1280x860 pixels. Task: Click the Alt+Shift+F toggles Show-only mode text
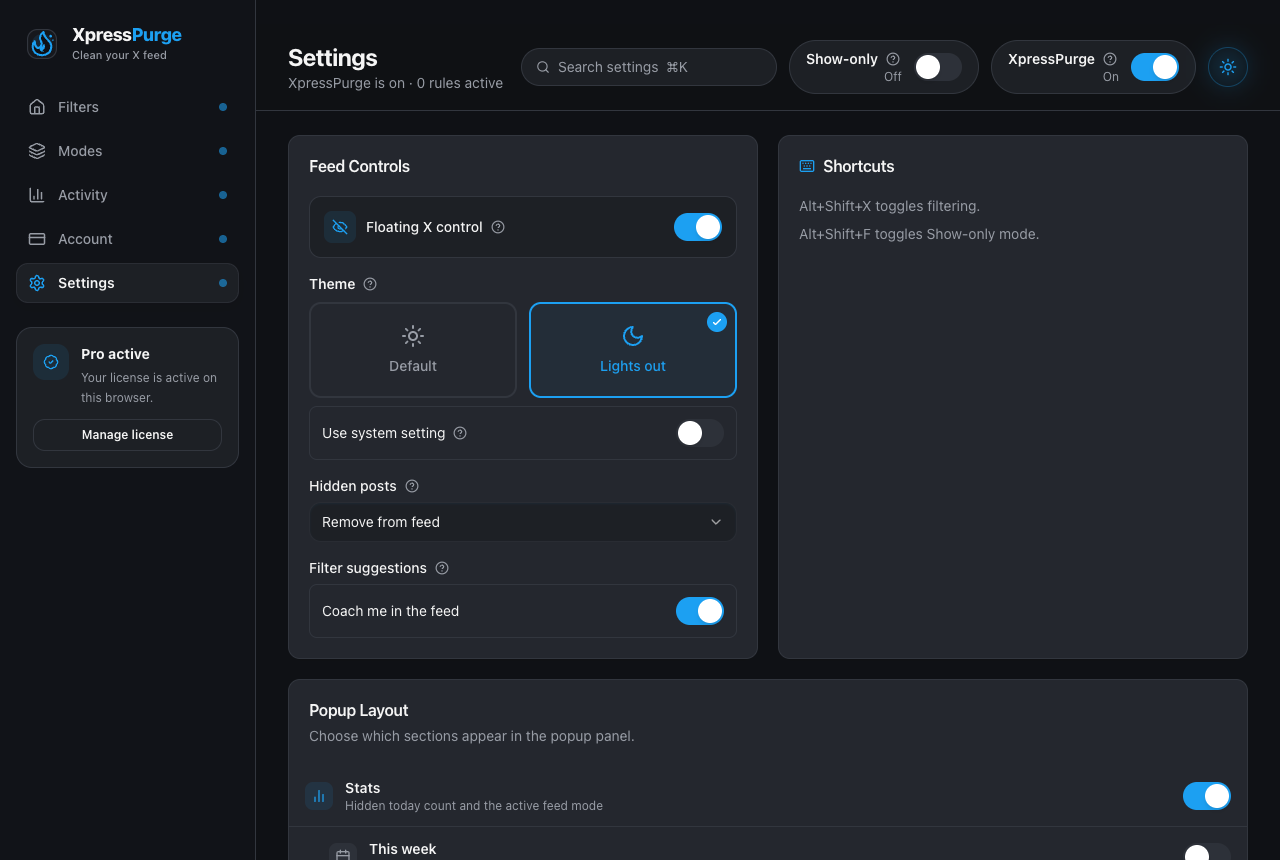coord(919,234)
